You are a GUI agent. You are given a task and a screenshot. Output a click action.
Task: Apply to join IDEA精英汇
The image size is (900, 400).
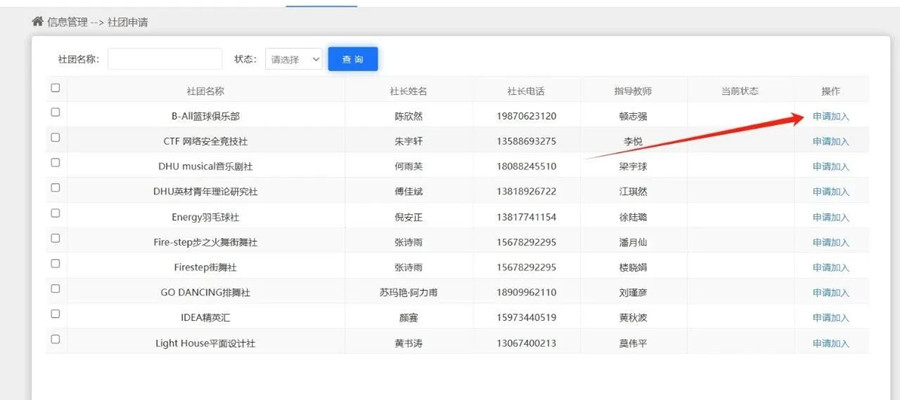tap(830, 318)
